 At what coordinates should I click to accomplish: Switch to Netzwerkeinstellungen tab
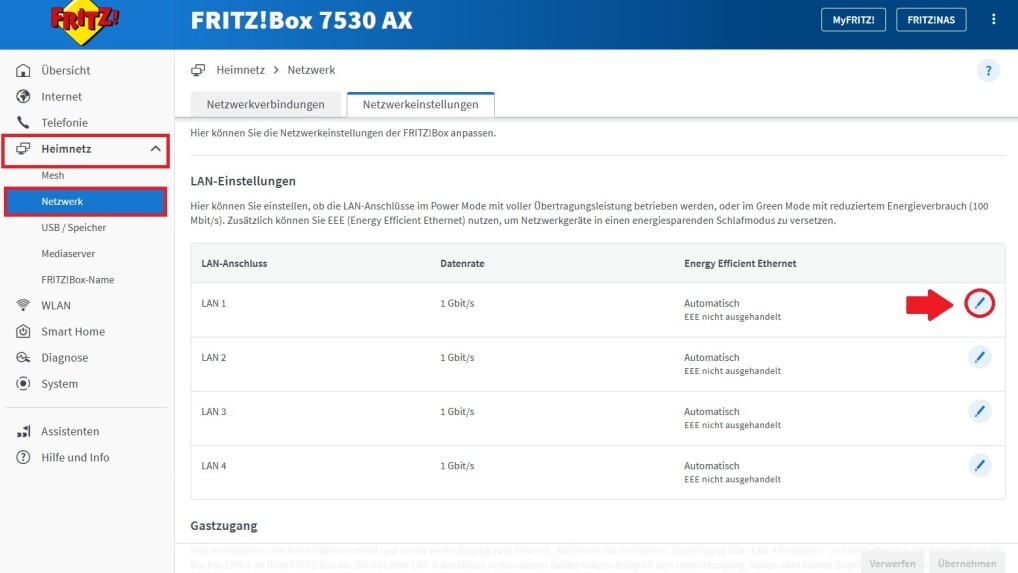pyautogui.click(x=421, y=104)
